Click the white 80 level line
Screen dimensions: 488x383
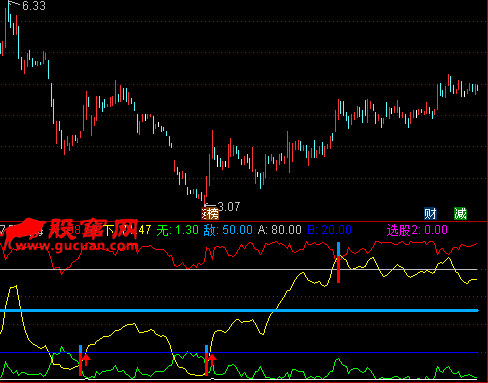pyautogui.click(x=239, y=269)
